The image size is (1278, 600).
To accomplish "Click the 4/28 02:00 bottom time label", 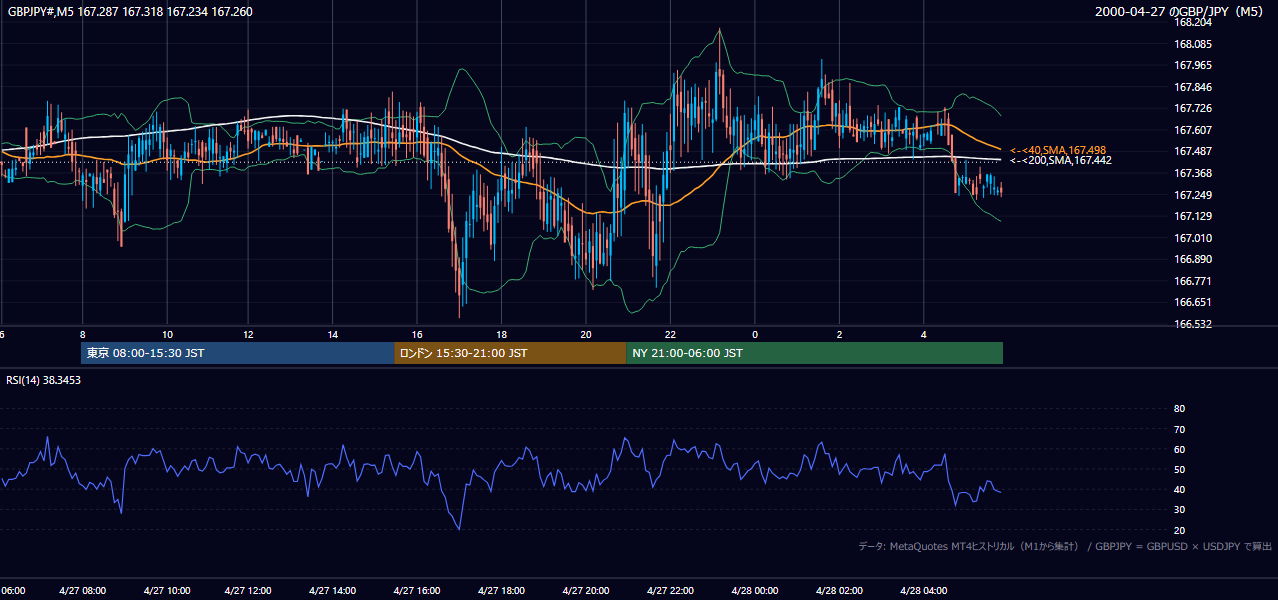I will (838, 590).
